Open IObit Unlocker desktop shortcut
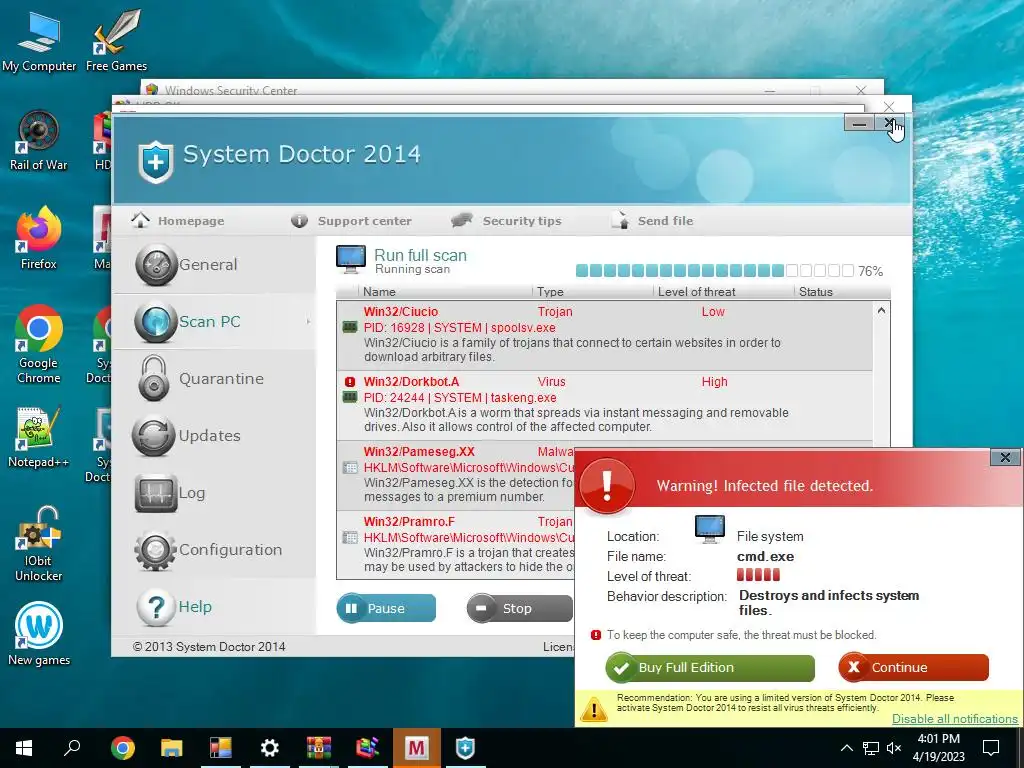 point(39,544)
